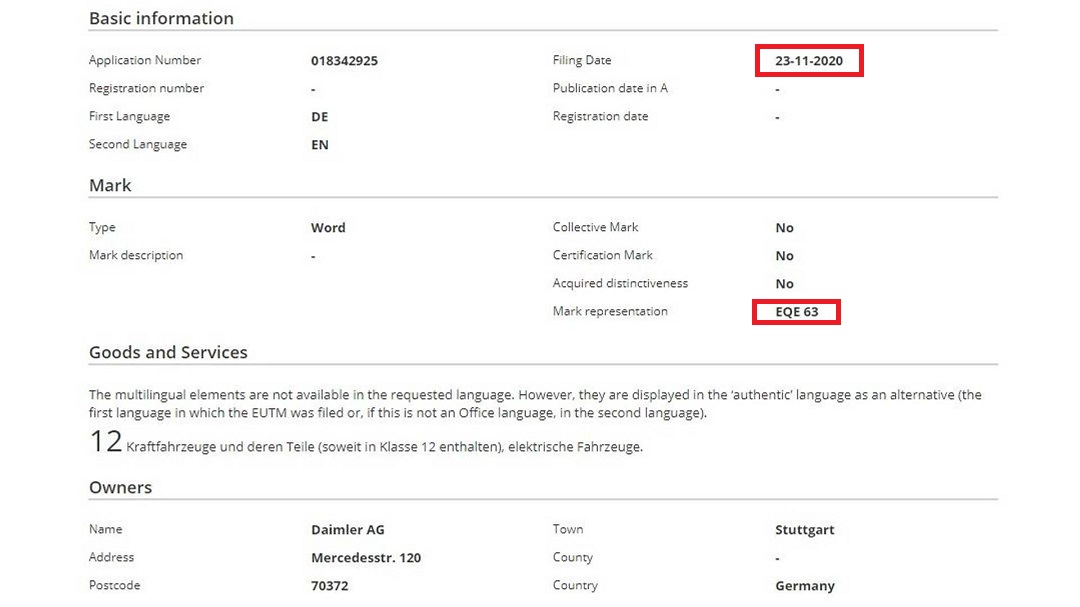Click the Acquired distinctiveness value No
1080x607 pixels.
pyautogui.click(x=784, y=283)
